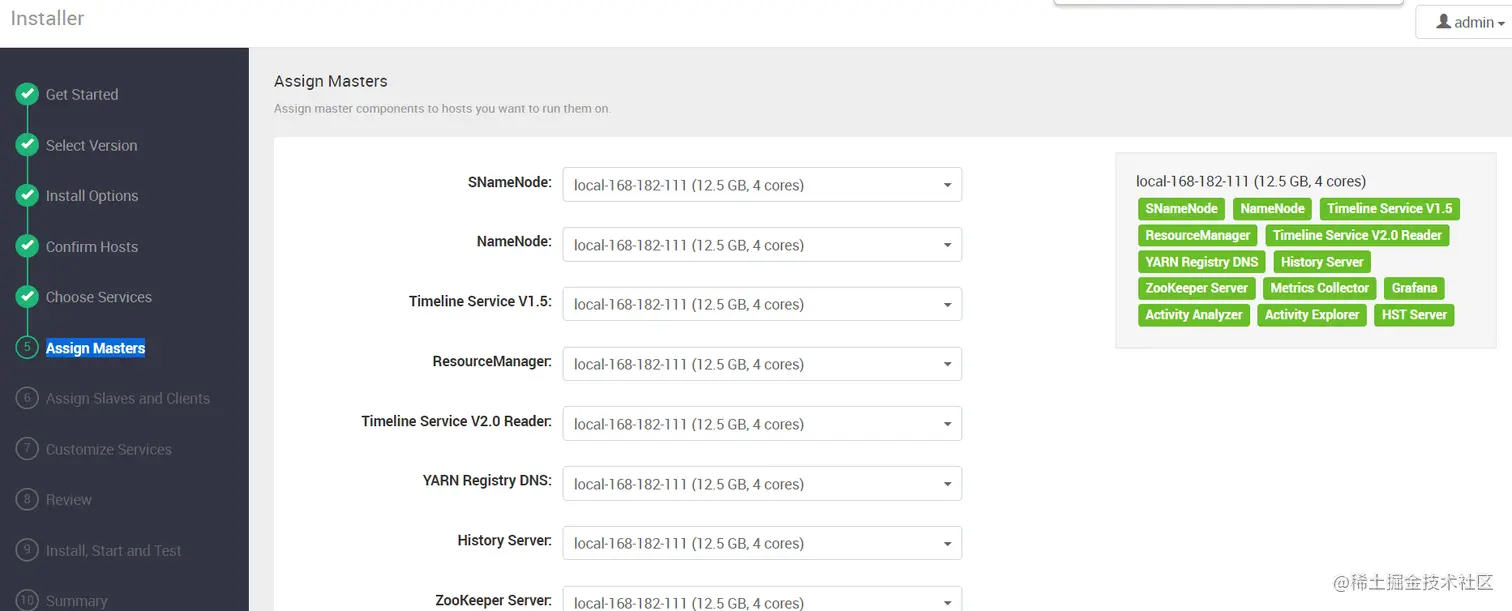This screenshot has height=611, width=1512.
Task: Click the ResourceManager green tag
Action: (1197, 236)
